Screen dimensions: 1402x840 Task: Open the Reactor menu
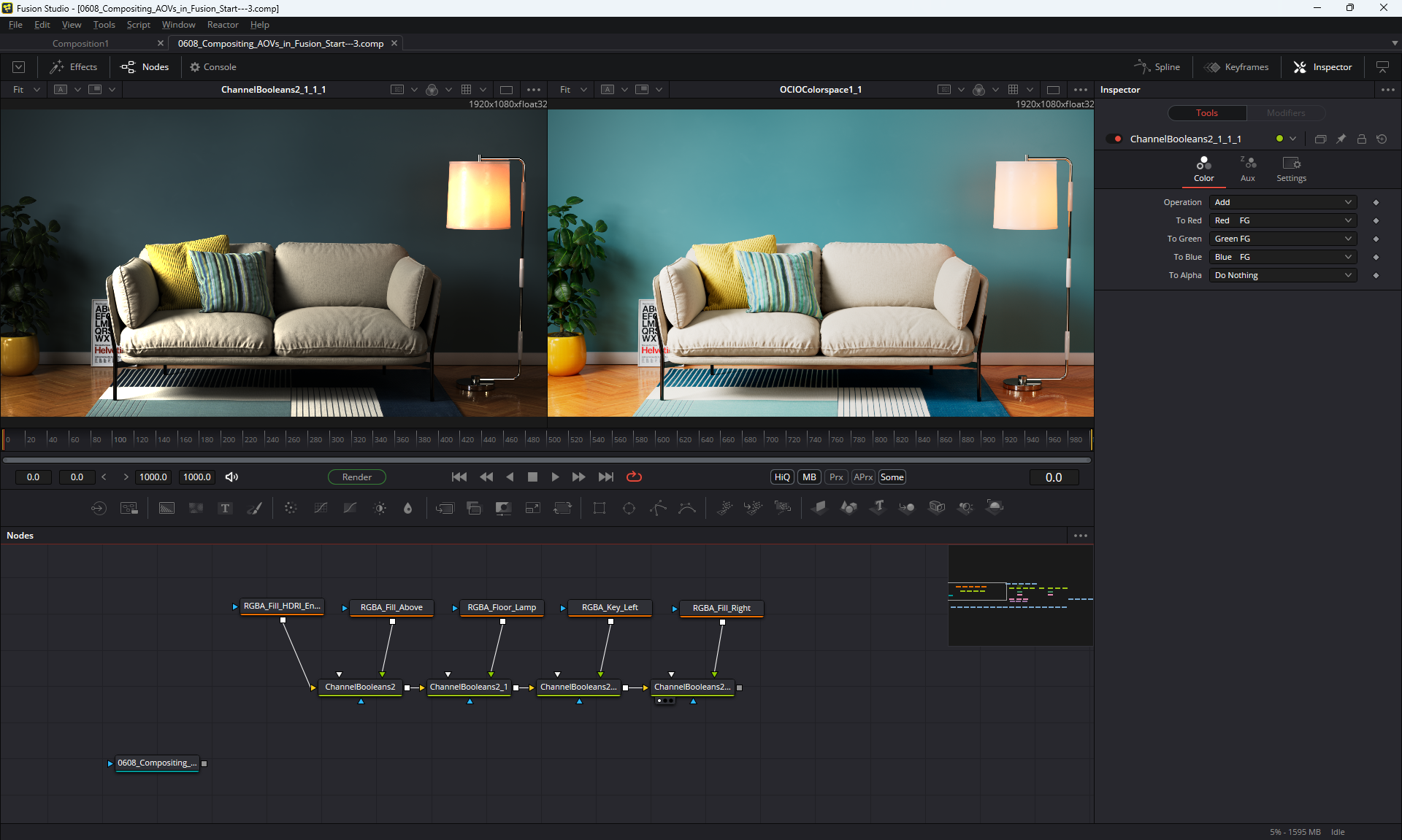222,25
